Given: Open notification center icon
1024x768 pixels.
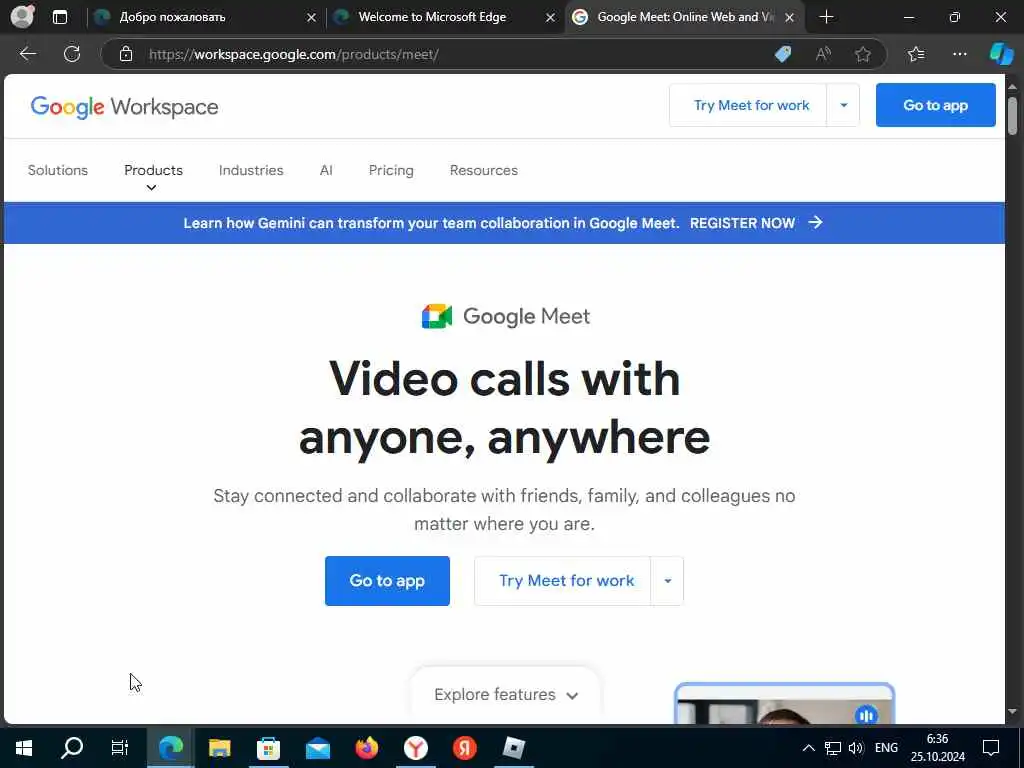Looking at the screenshot, I should pyautogui.click(x=991, y=748).
